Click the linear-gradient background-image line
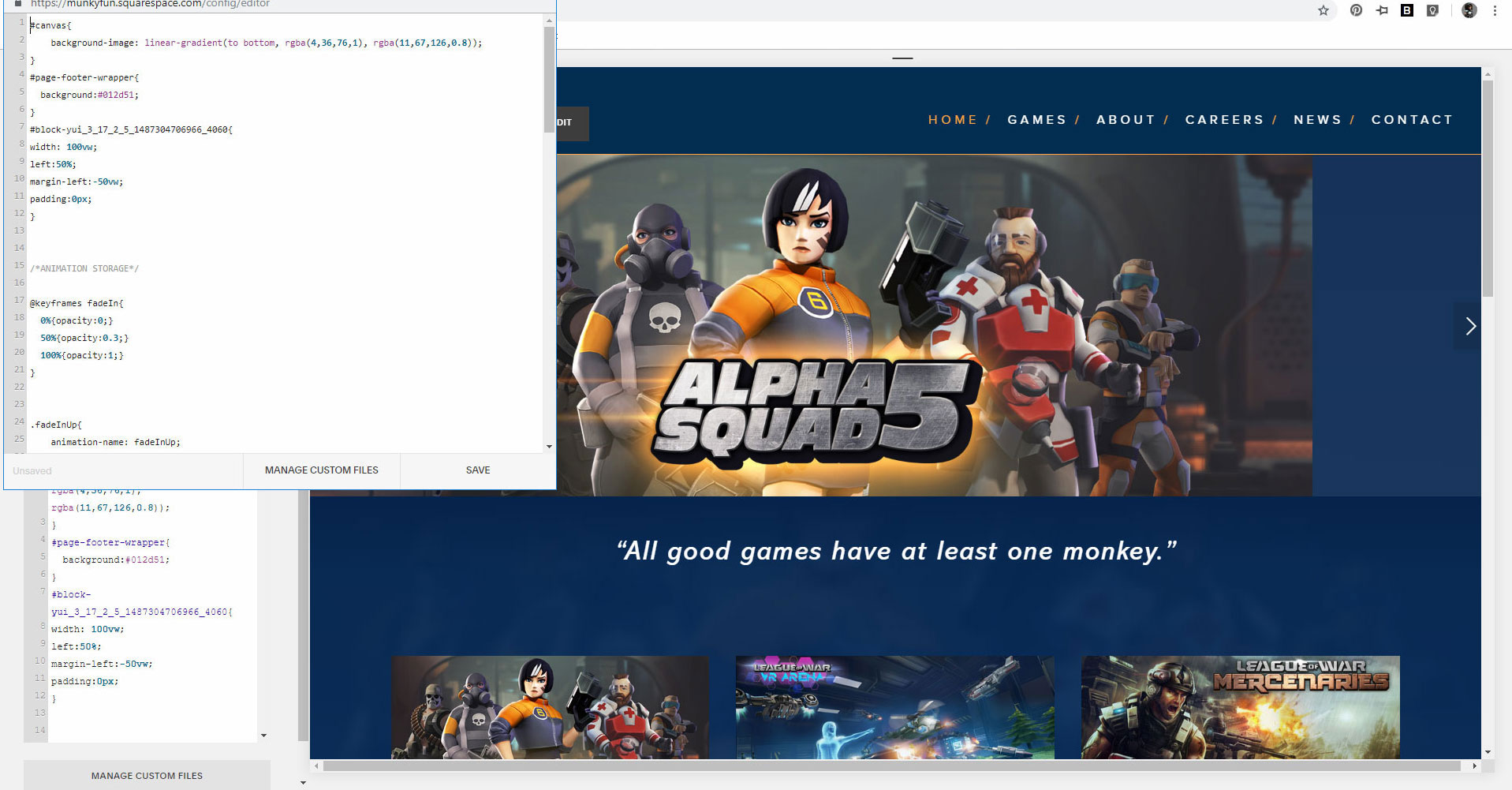Image resolution: width=1512 pixels, height=790 pixels. click(267, 43)
